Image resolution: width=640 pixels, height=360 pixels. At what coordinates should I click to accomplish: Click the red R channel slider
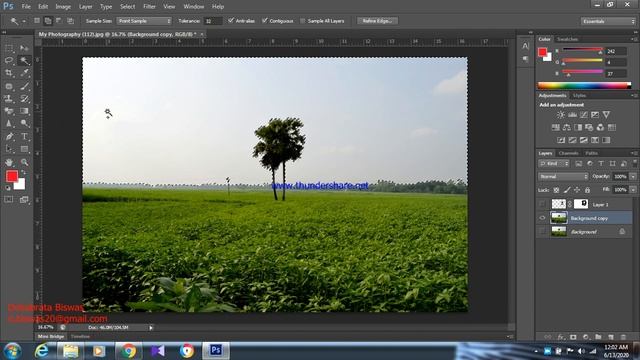582,50
